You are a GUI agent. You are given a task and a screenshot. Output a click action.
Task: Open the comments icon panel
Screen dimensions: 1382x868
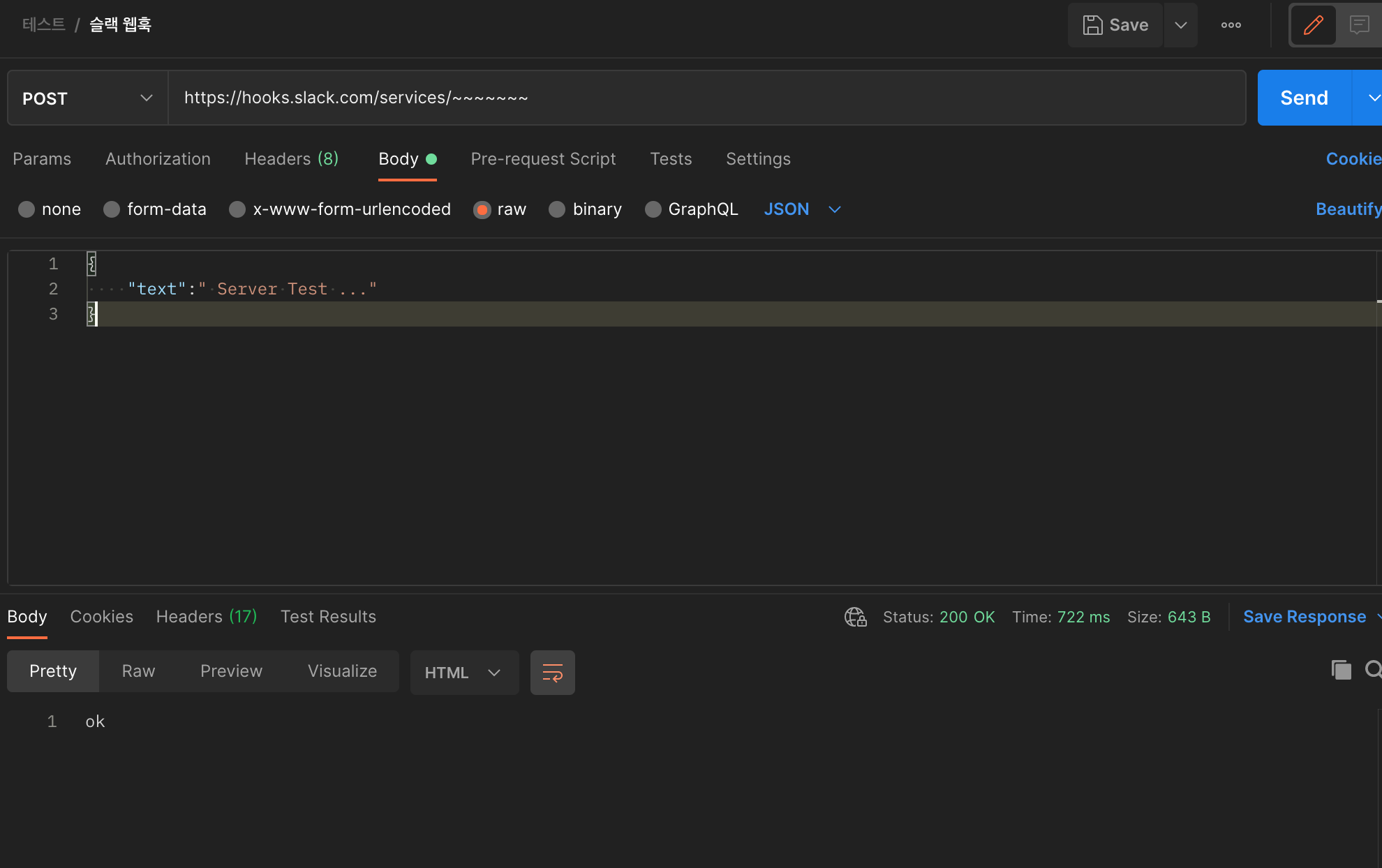tap(1358, 25)
